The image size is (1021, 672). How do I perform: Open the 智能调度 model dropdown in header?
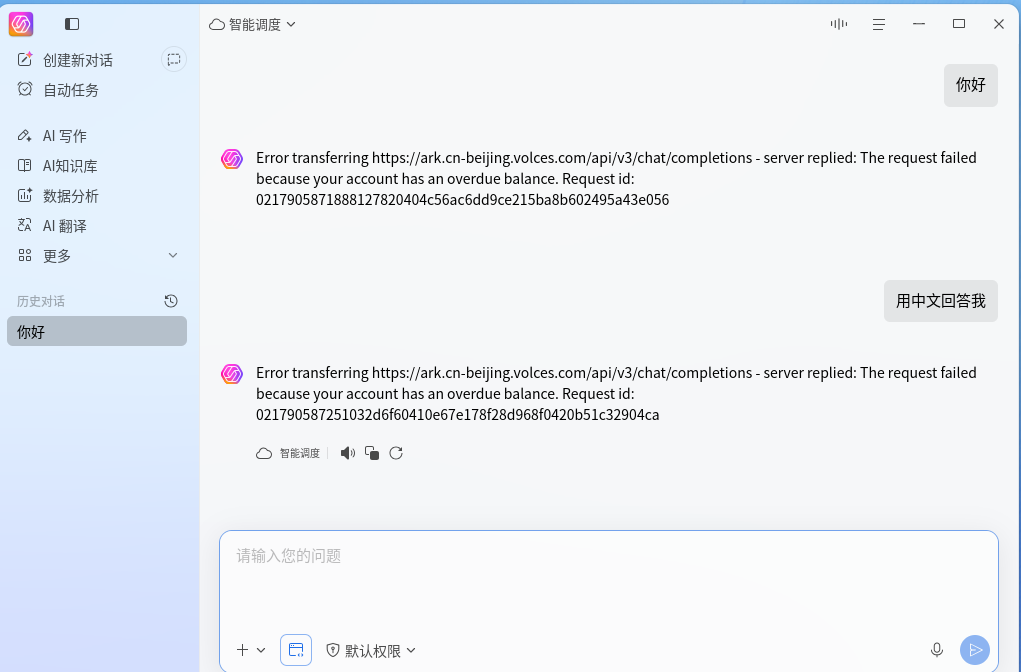[x=253, y=25]
